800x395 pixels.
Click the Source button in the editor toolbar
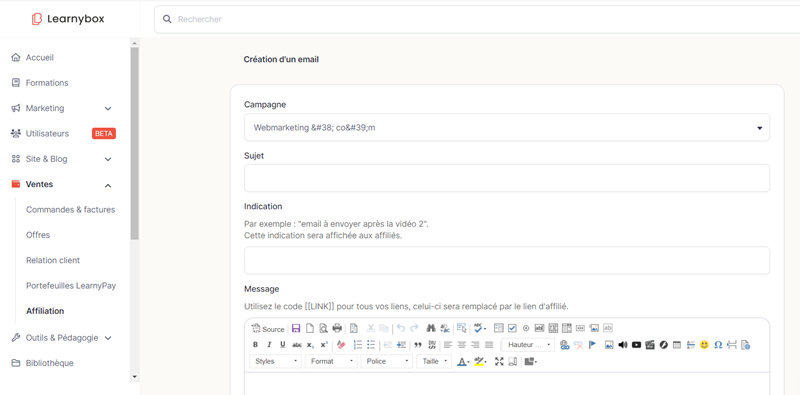(x=268, y=329)
